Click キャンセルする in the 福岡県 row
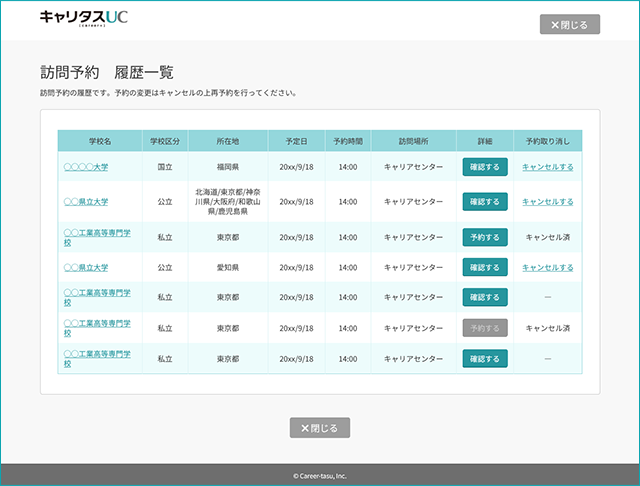Viewport: 640px width, 486px height. [548, 167]
